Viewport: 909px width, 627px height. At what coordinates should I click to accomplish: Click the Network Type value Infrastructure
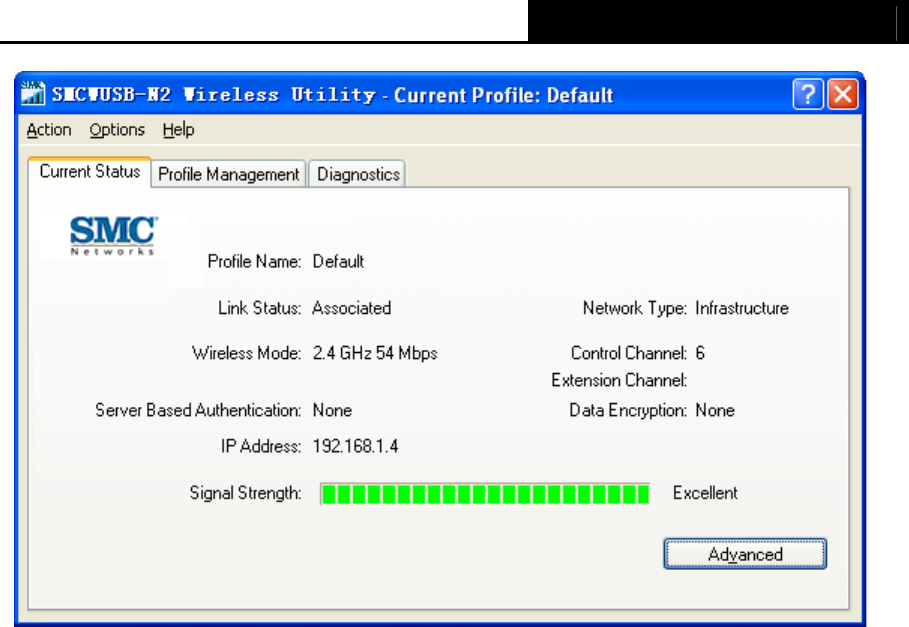point(742,308)
